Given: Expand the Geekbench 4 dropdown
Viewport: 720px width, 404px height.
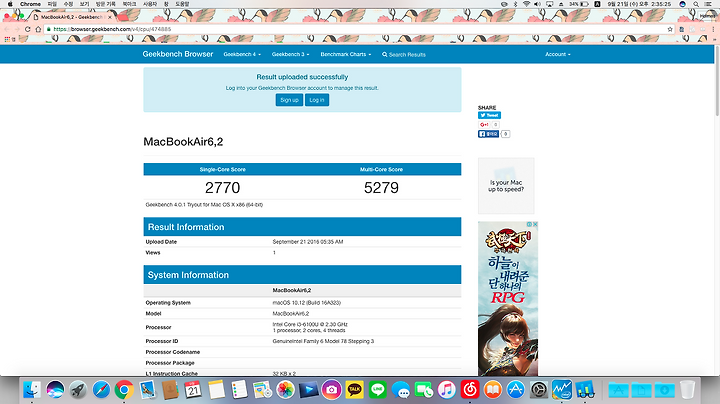Looking at the screenshot, I should [x=242, y=54].
